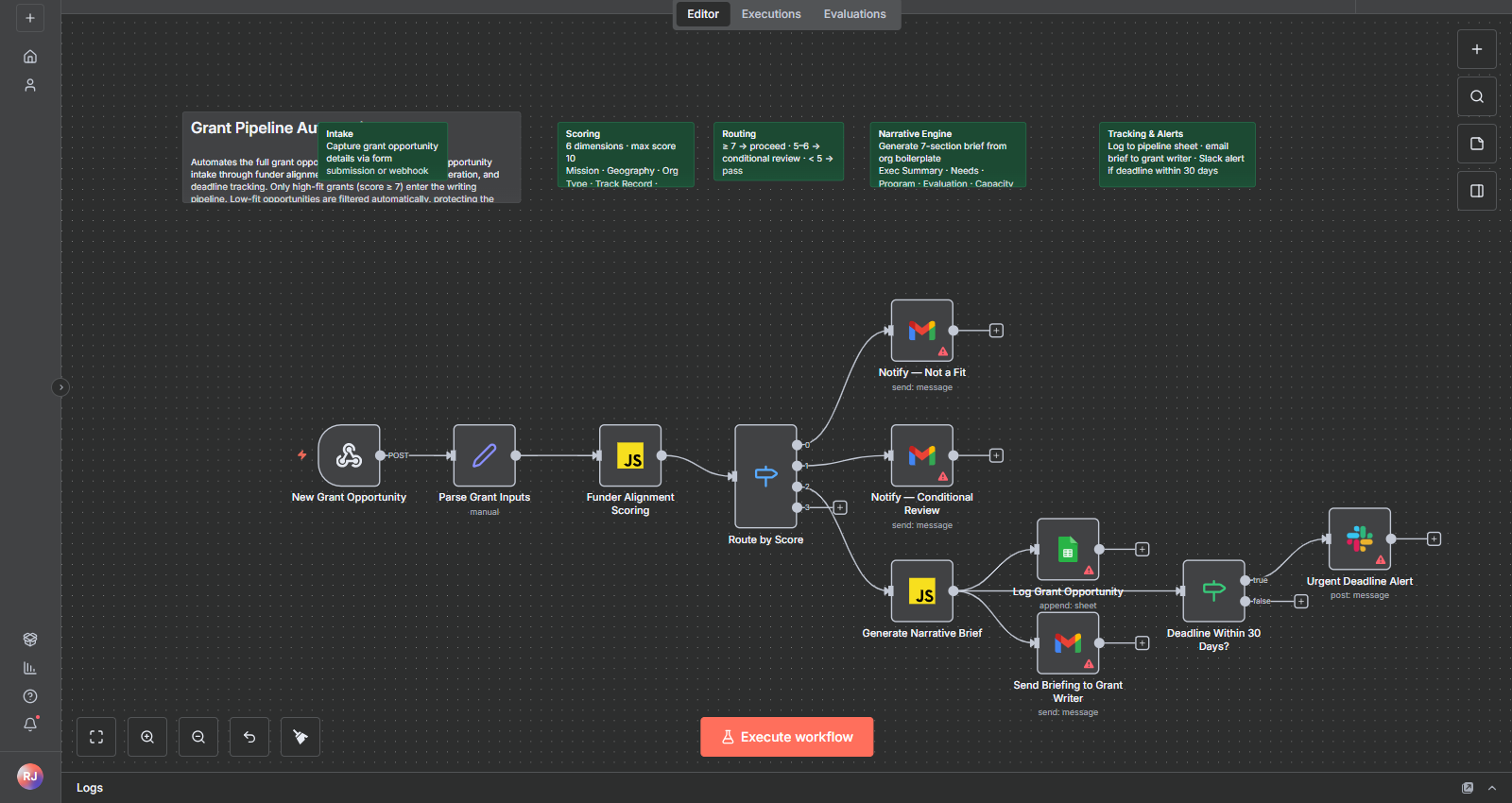Open the personal user icon in sidebar
Viewport: 1512px width, 803px height.
[30, 85]
